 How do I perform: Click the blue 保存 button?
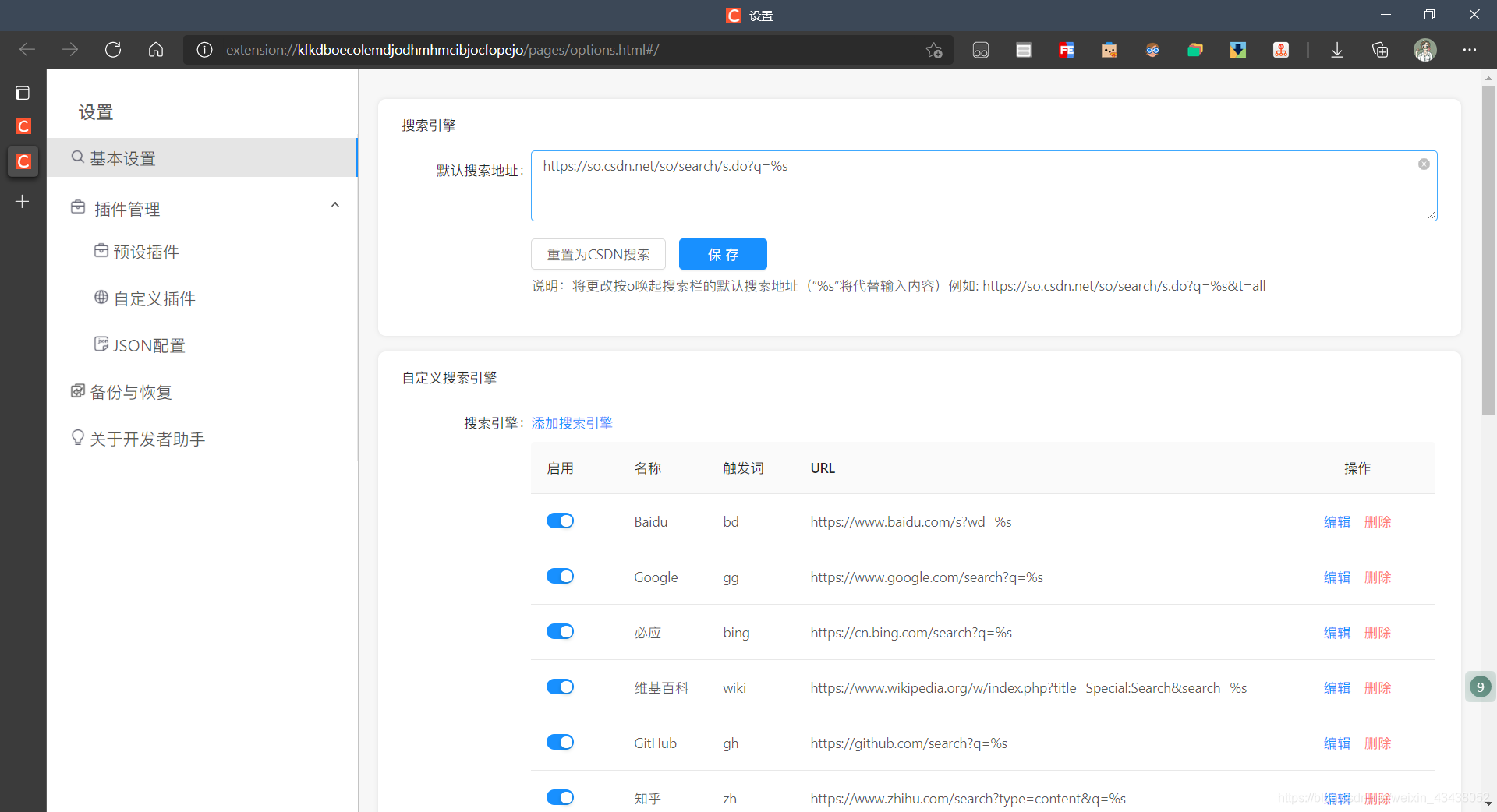click(723, 254)
